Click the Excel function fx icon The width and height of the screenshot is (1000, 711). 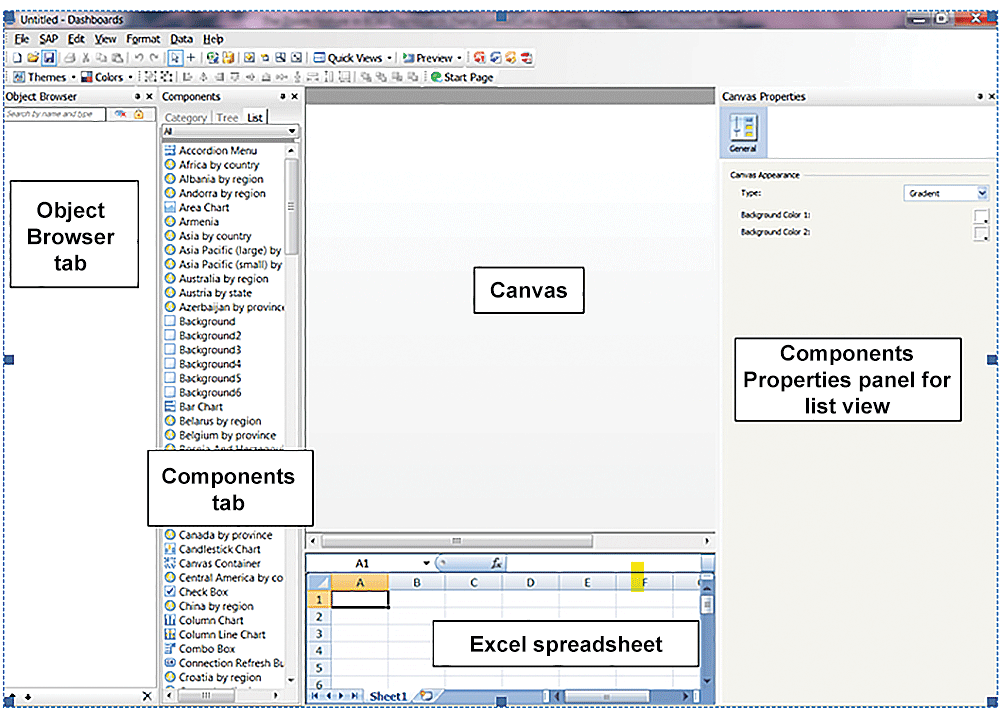pyautogui.click(x=496, y=564)
